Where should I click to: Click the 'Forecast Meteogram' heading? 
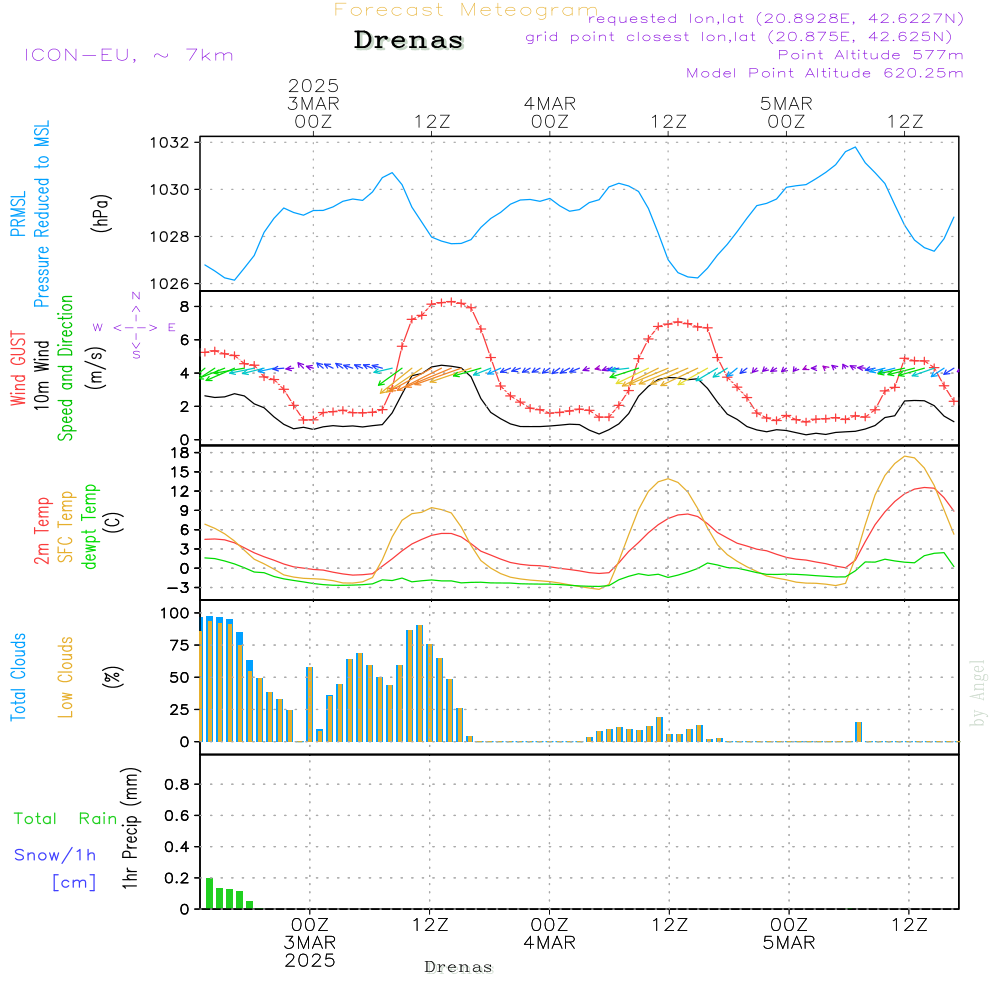[x=466, y=10]
